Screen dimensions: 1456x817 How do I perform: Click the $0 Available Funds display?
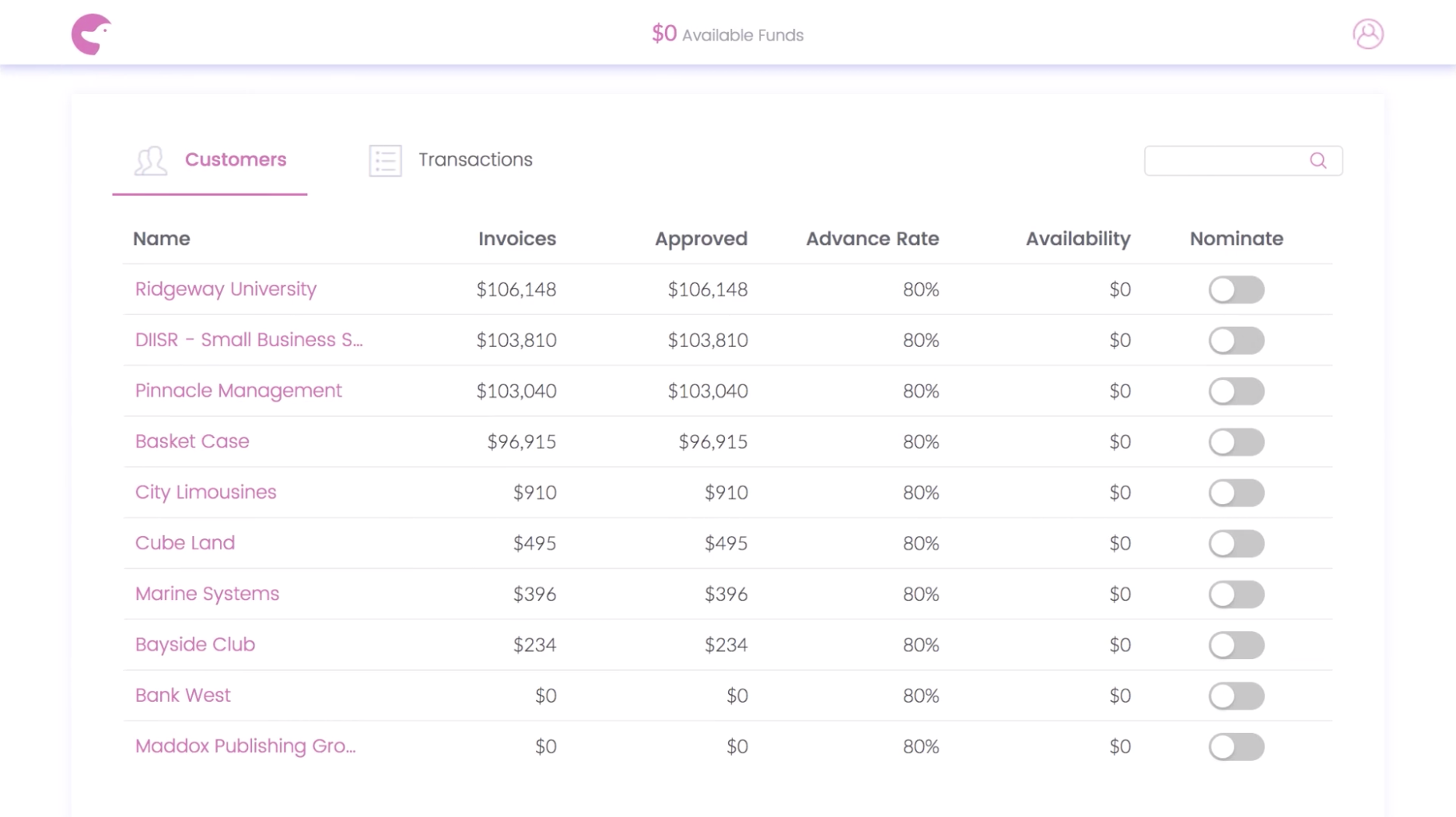tap(727, 34)
